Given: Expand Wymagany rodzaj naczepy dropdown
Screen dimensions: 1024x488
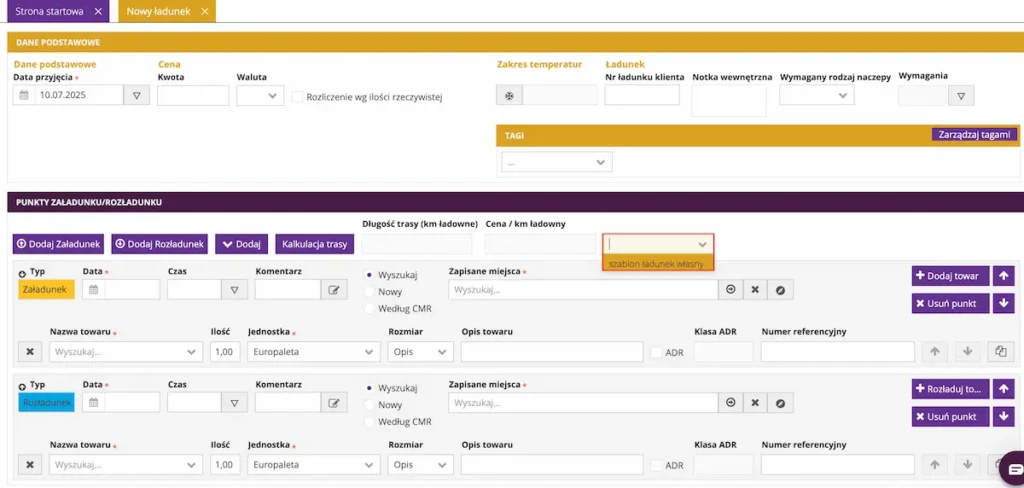Looking at the screenshot, I should point(816,95).
